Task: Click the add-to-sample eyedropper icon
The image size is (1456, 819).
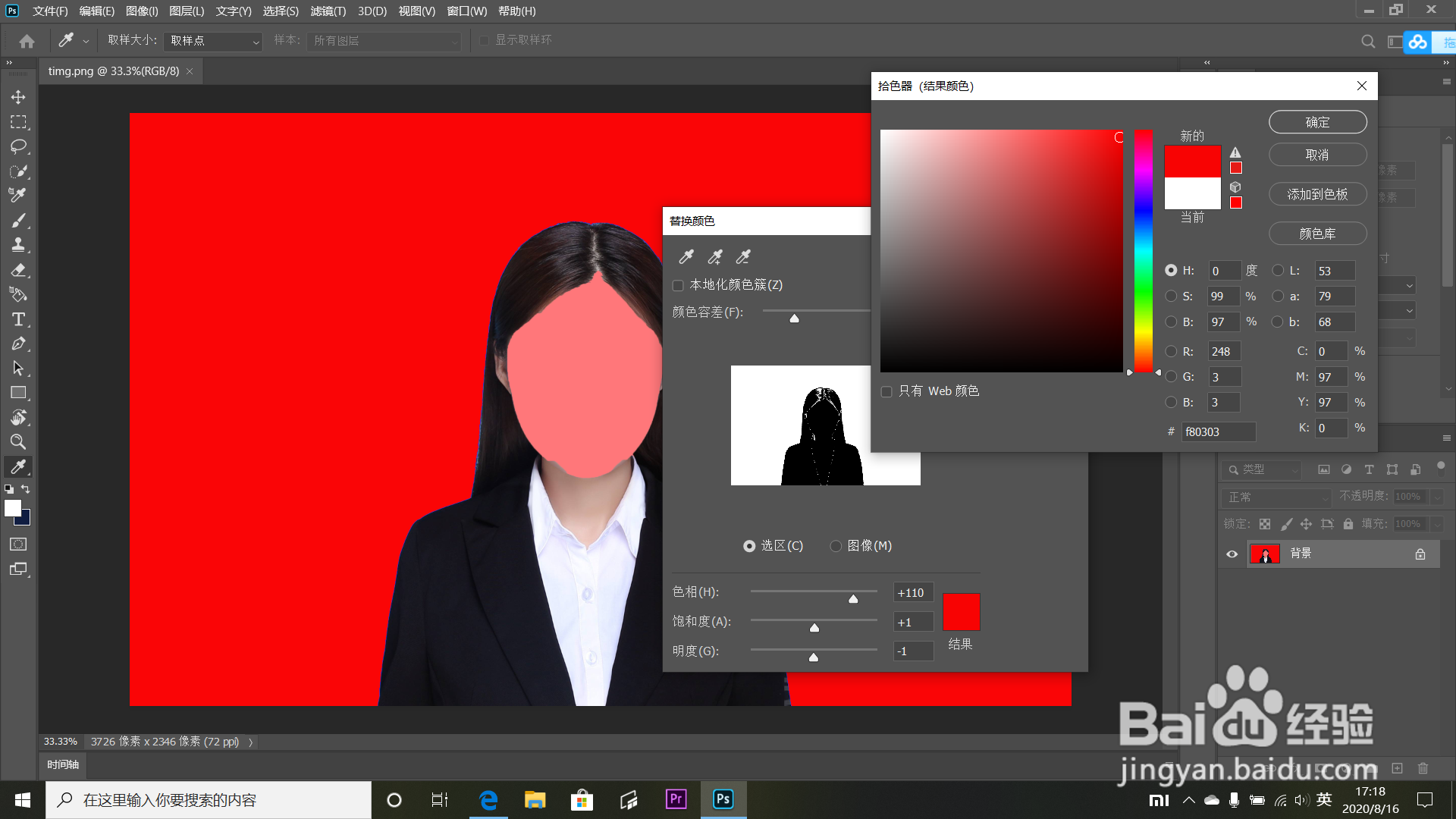Action: tap(714, 257)
